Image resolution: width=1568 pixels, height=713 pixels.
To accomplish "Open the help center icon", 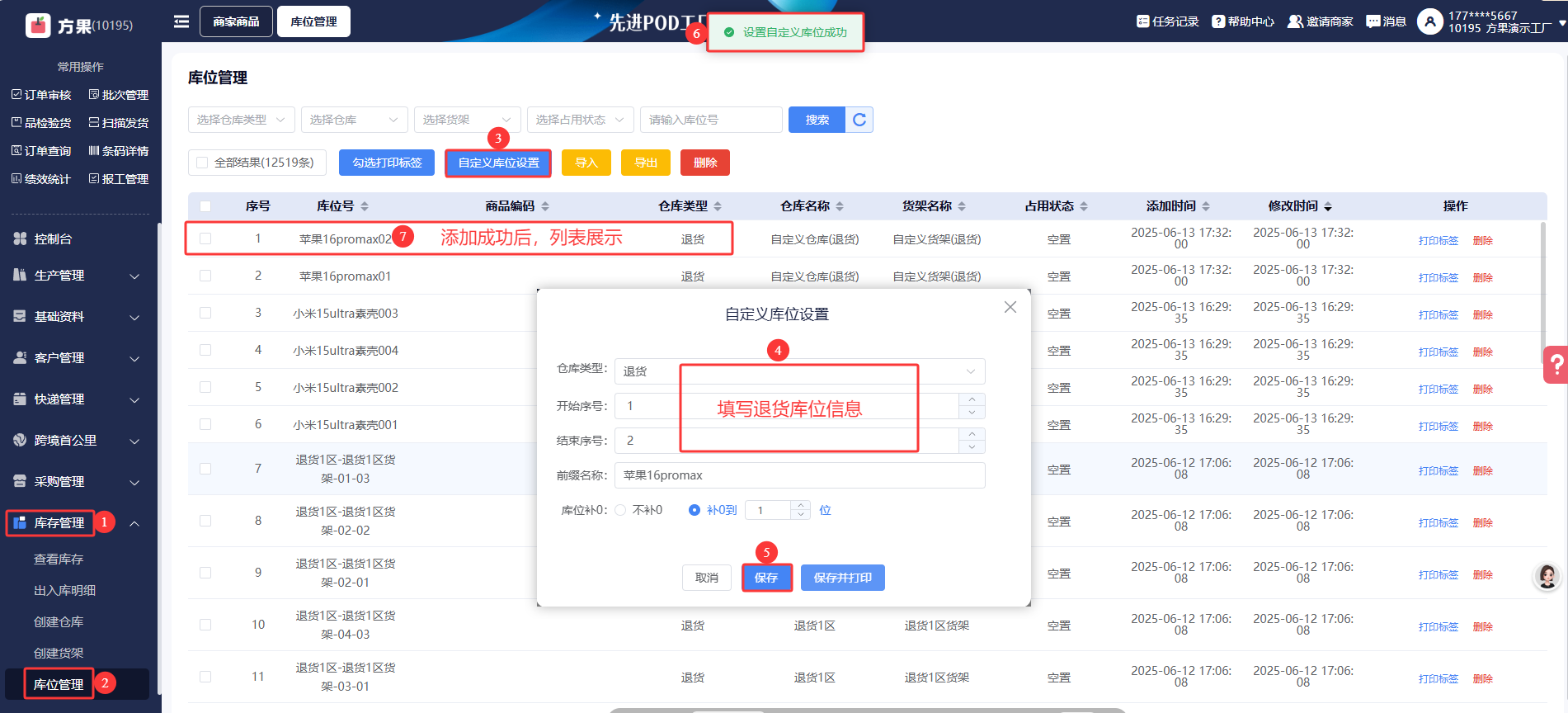I will pos(1217,21).
